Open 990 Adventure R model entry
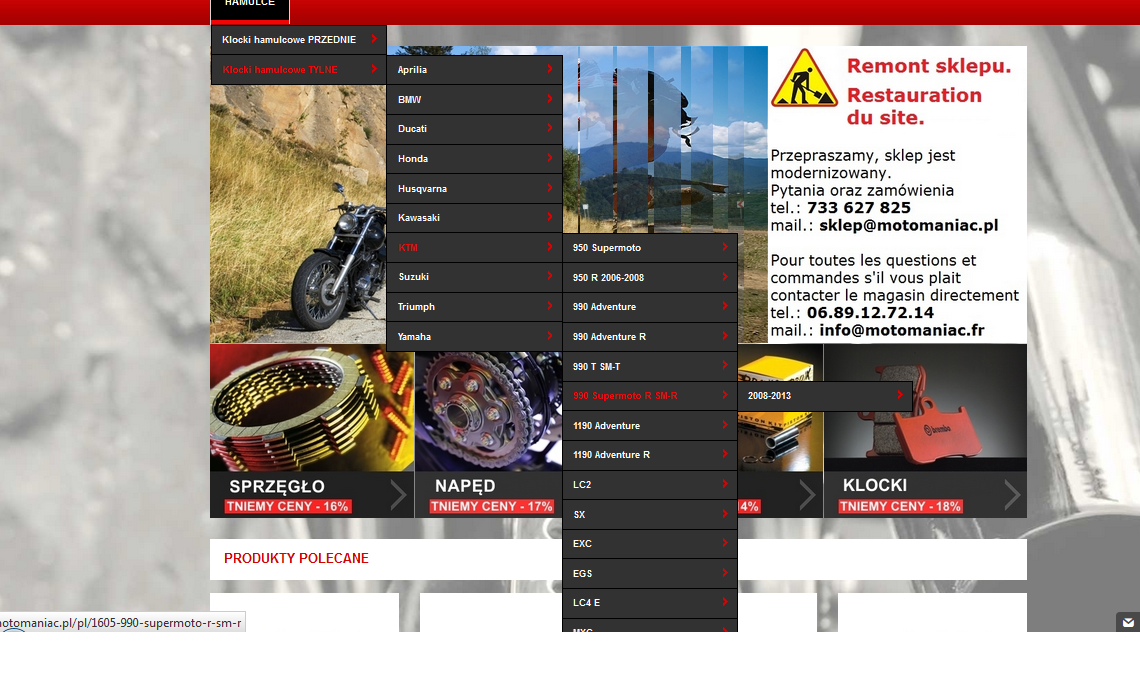 pyautogui.click(x=650, y=337)
